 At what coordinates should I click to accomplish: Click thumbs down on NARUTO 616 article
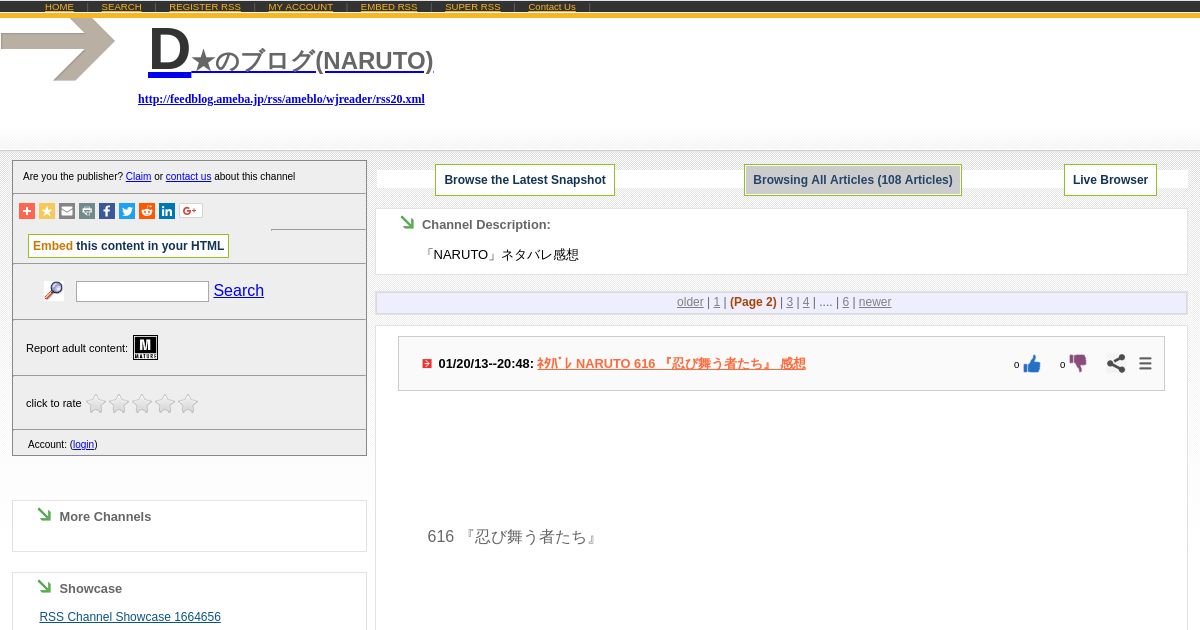[x=1078, y=364]
